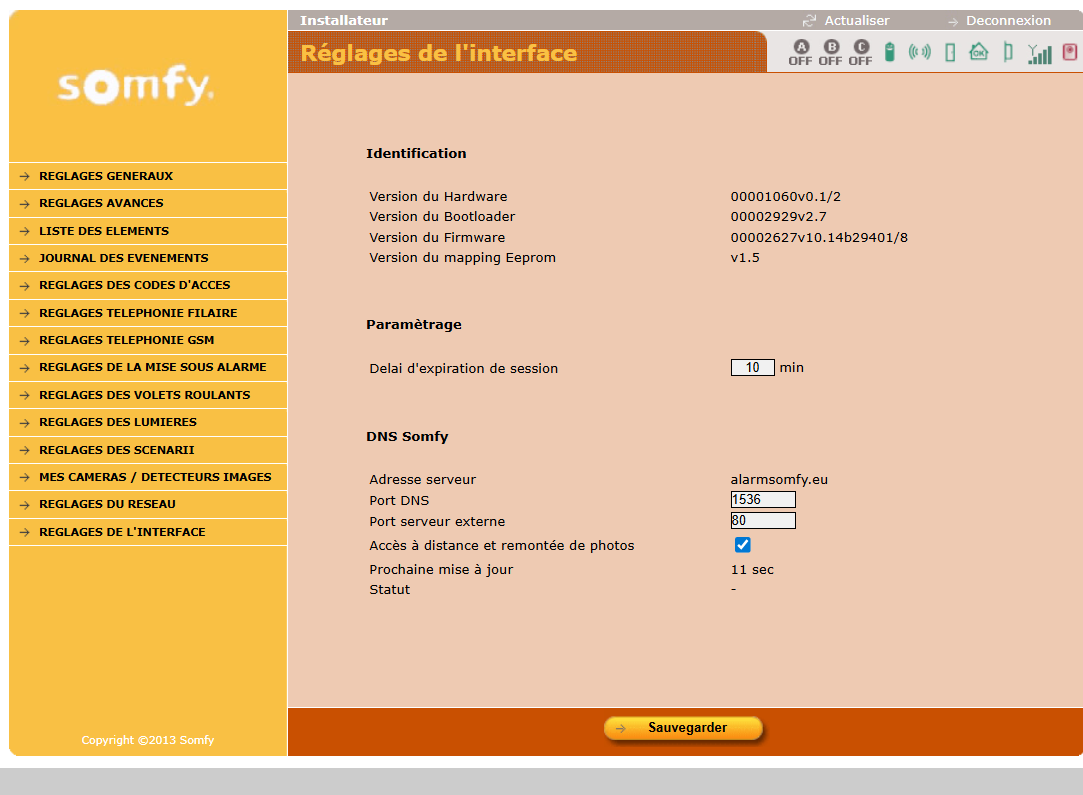Click Eeprom mapping value v1.5
The width and height of the screenshot is (1083, 795).
tap(745, 258)
